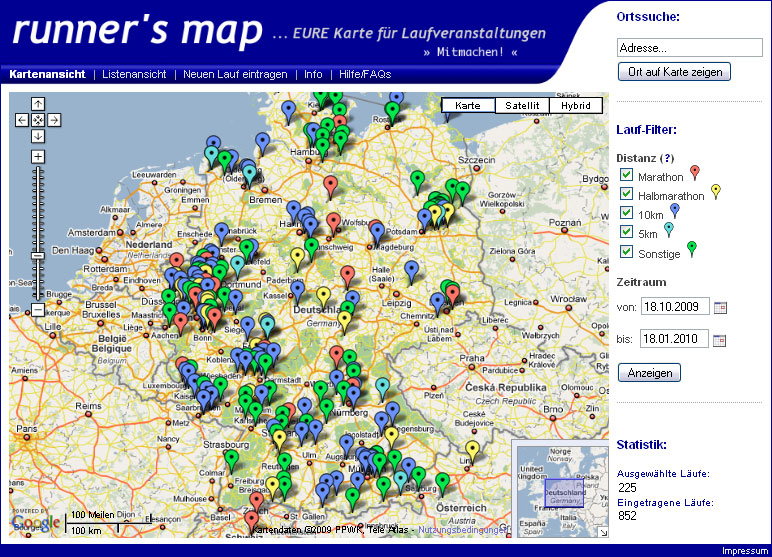The width and height of the screenshot is (772, 557).
Task: Pan the map right with arrow button
Action: coord(54,120)
